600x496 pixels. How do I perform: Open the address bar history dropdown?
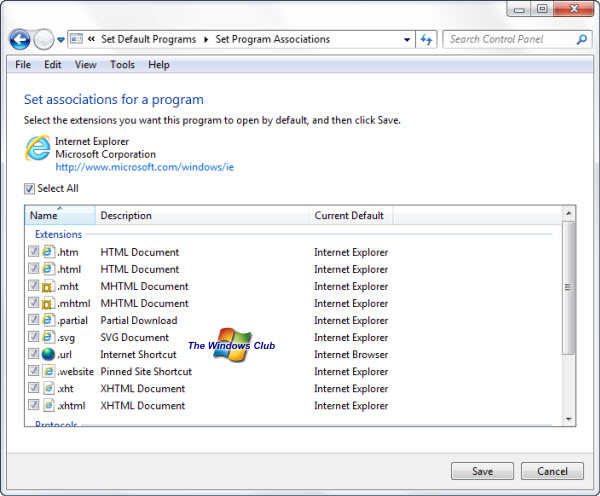coord(407,40)
